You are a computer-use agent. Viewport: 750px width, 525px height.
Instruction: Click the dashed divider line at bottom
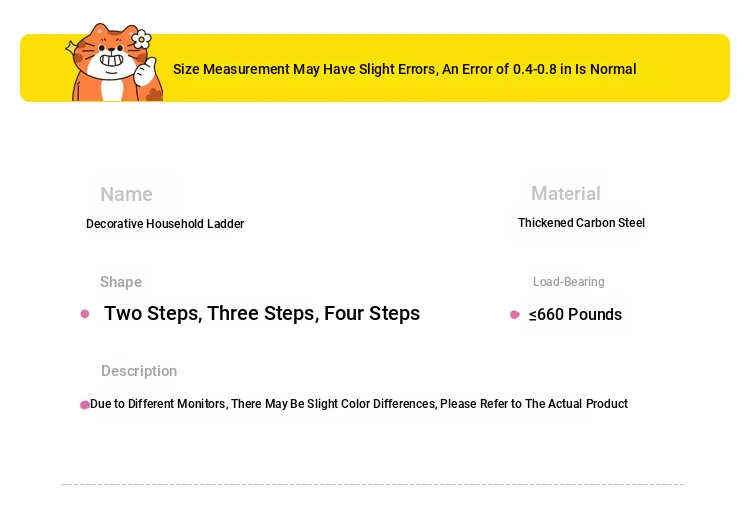click(373, 484)
